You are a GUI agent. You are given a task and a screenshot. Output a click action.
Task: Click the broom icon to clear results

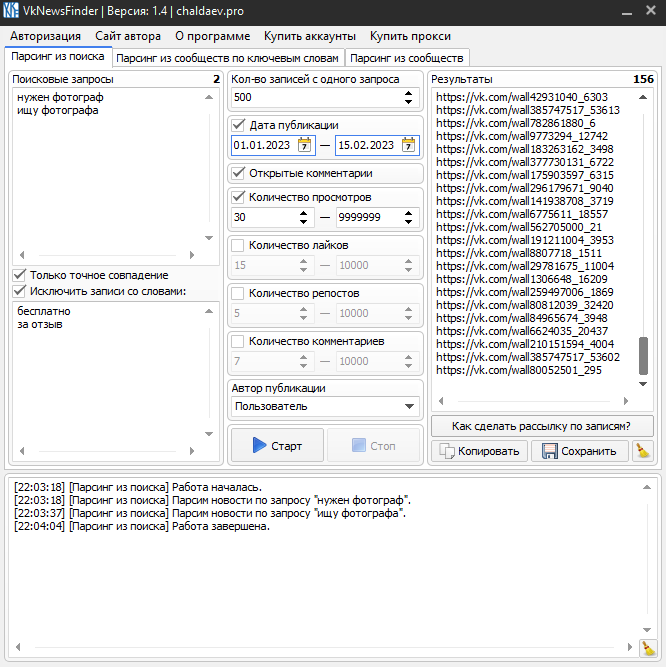click(643, 451)
